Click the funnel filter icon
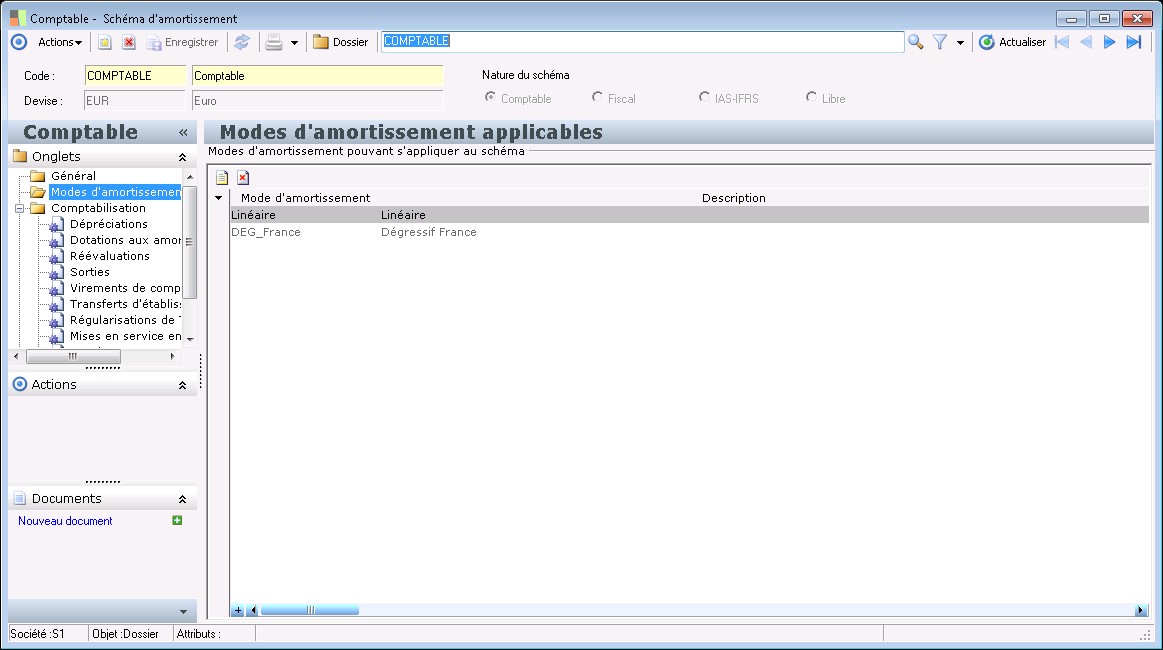The image size is (1163, 650). click(x=940, y=42)
